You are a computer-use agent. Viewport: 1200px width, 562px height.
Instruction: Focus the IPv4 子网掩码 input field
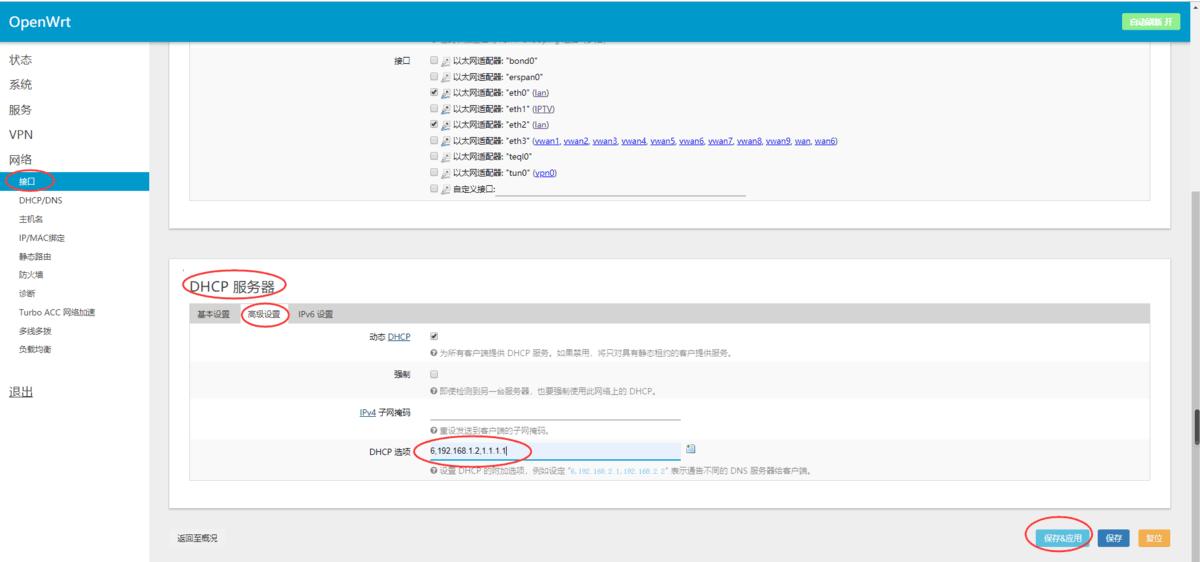[x=555, y=412]
